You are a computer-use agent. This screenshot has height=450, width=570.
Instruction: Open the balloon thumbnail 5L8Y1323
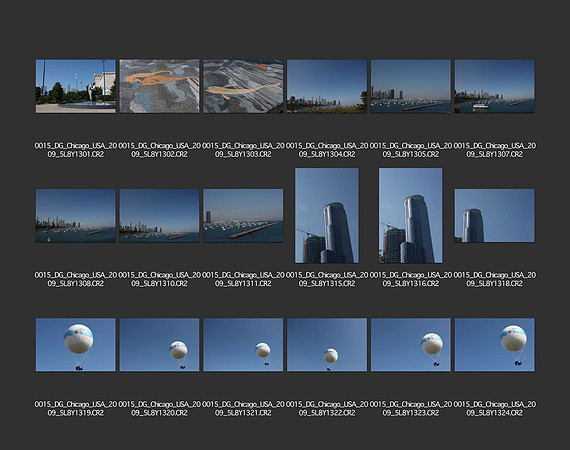click(411, 345)
